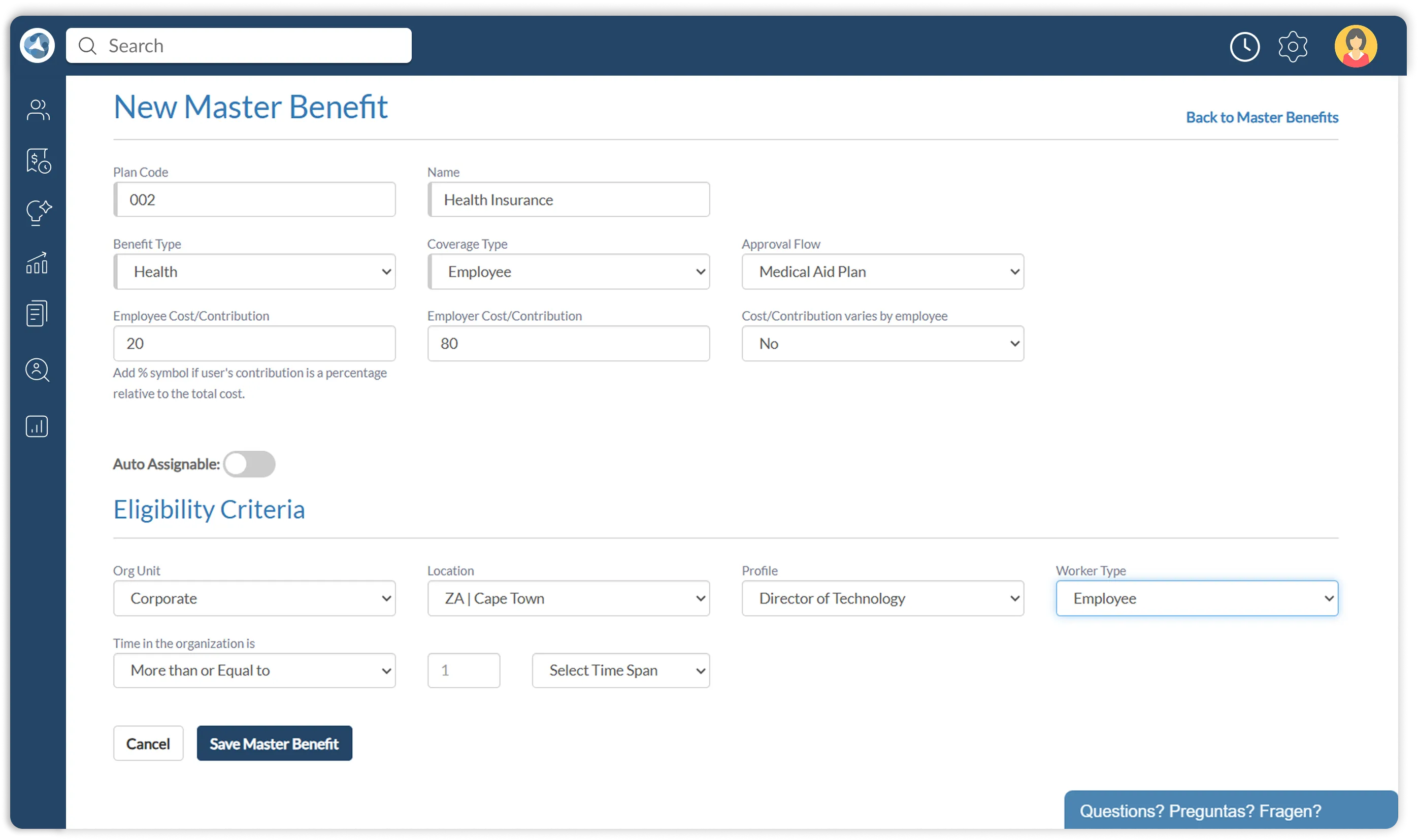This screenshot has height=840, width=1419.
Task: Enable the Auto Assignable toggle
Action: [x=249, y=463]
